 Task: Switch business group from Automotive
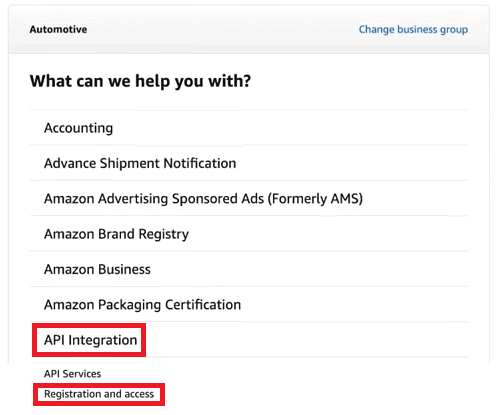pyautogui.click(x=413, y=30)
